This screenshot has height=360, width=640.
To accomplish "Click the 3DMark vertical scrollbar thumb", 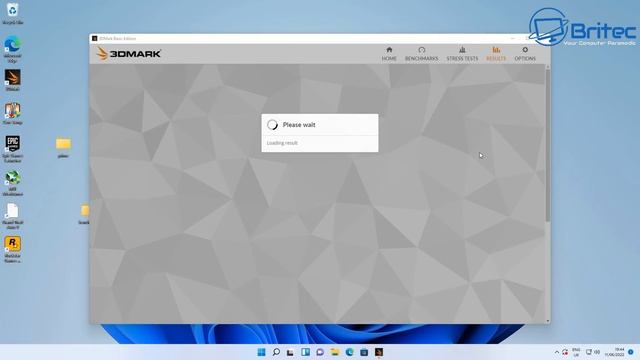I will [547, 145].
